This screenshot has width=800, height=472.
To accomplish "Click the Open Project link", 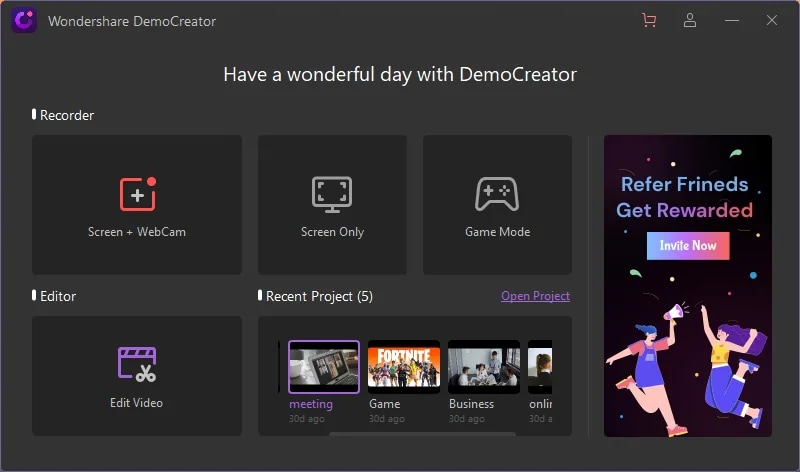I will tap(535, 296).
